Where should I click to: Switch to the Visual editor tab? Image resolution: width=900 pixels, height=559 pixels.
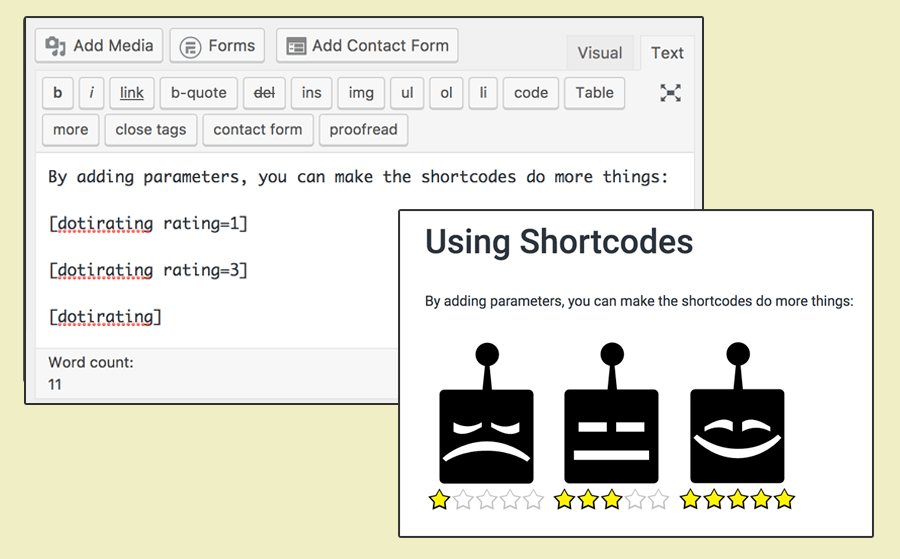tap(599, 53)
